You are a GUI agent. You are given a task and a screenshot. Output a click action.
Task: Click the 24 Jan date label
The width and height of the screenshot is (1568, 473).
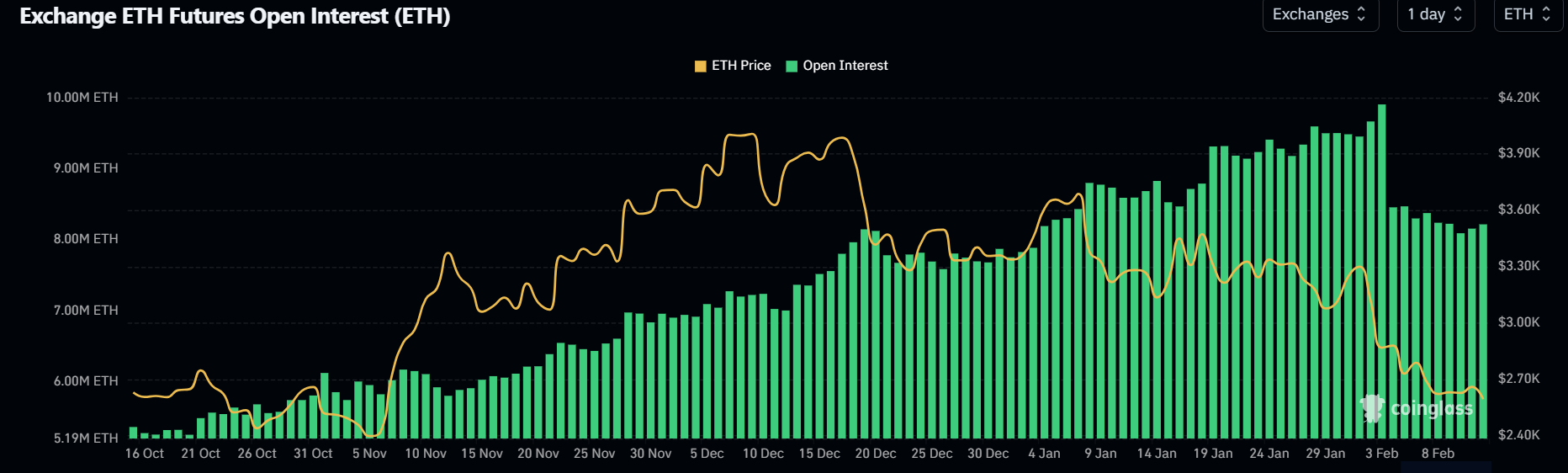pos(1269,454)
